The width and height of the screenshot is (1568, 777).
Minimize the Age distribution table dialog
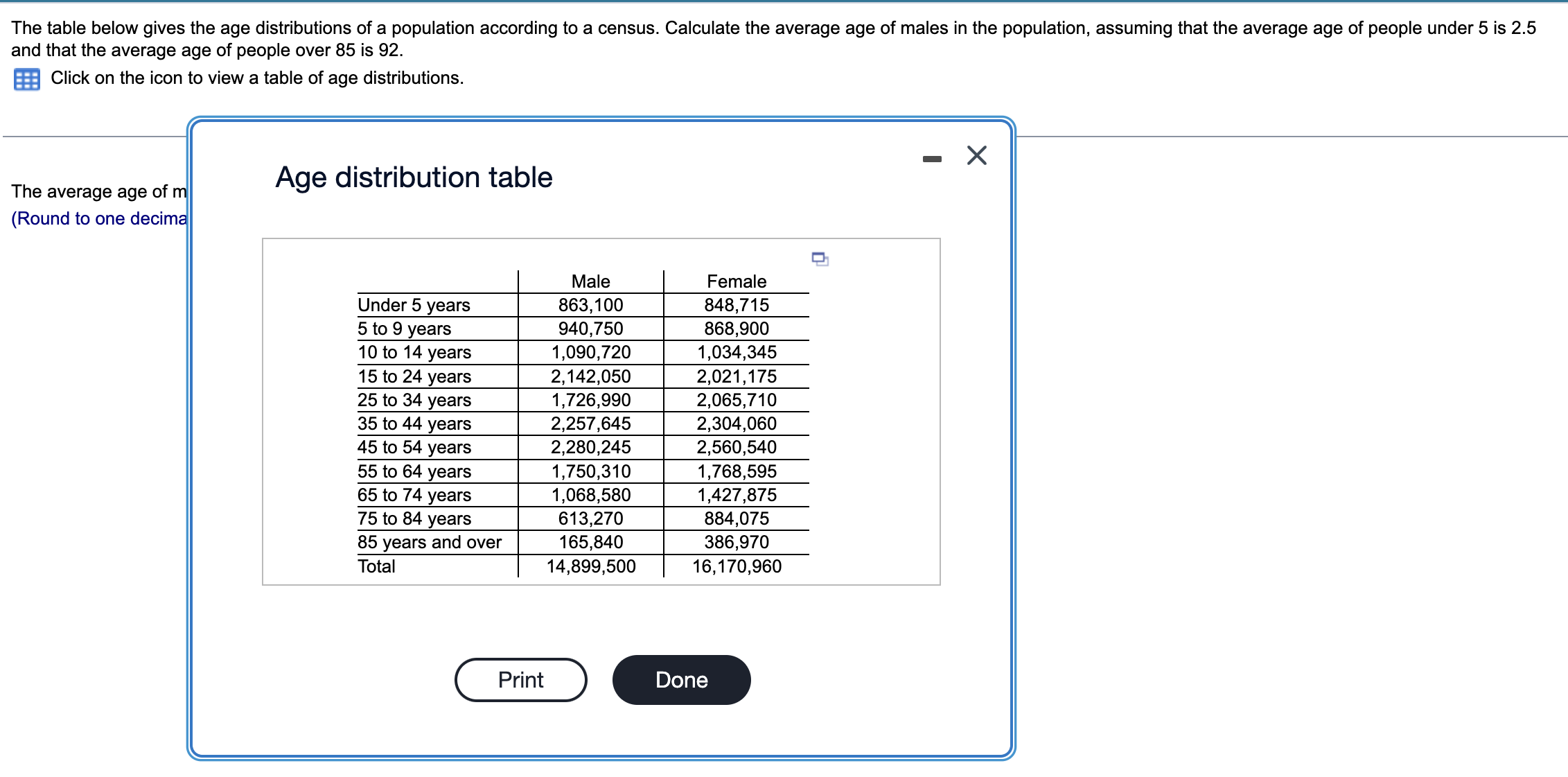pos(933,158)
